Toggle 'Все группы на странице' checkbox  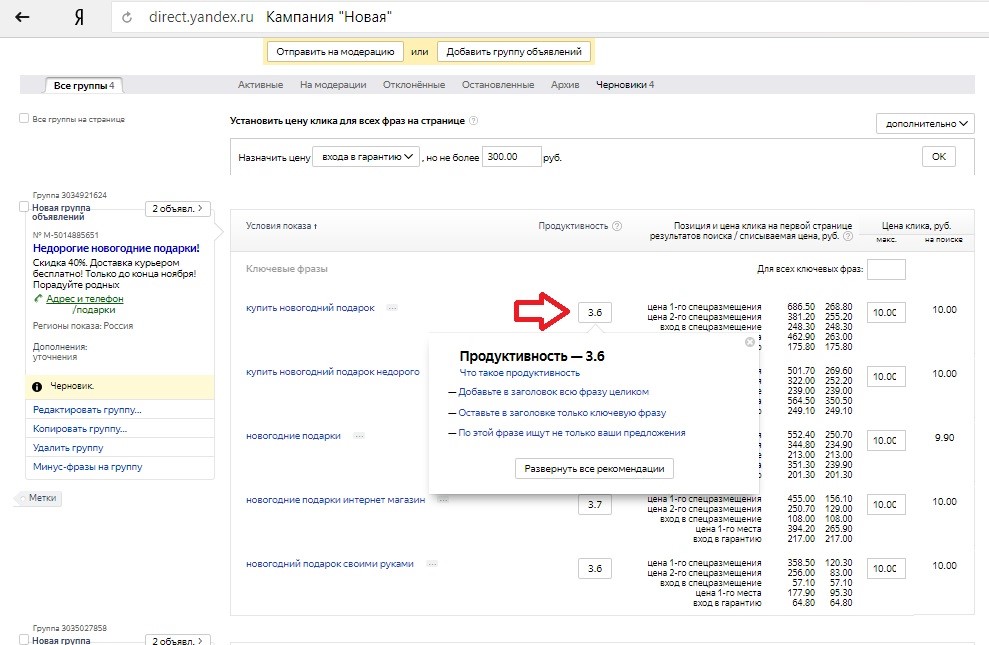tap(24, 118)
